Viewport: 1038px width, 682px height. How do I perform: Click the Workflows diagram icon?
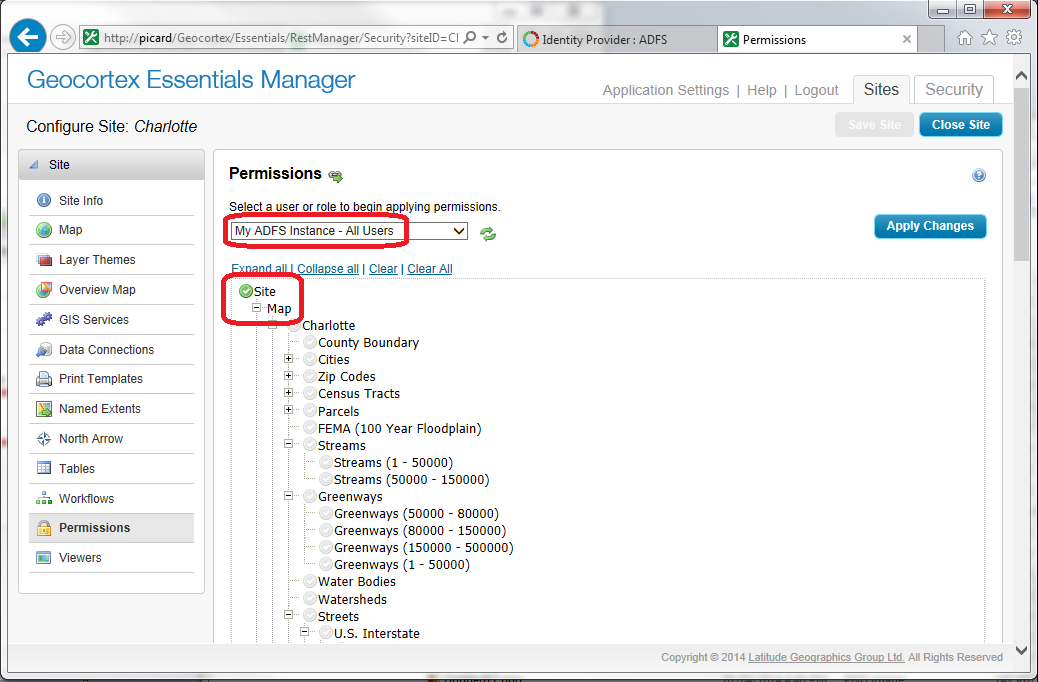coord(44,498)
